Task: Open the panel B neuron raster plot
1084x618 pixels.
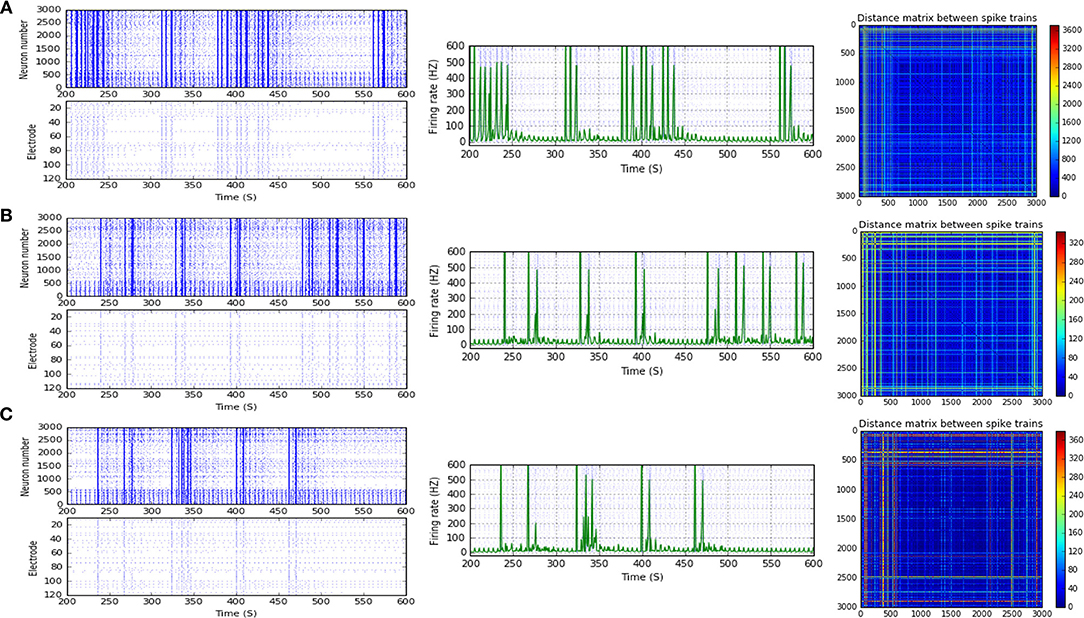Action: click(236, 256)
